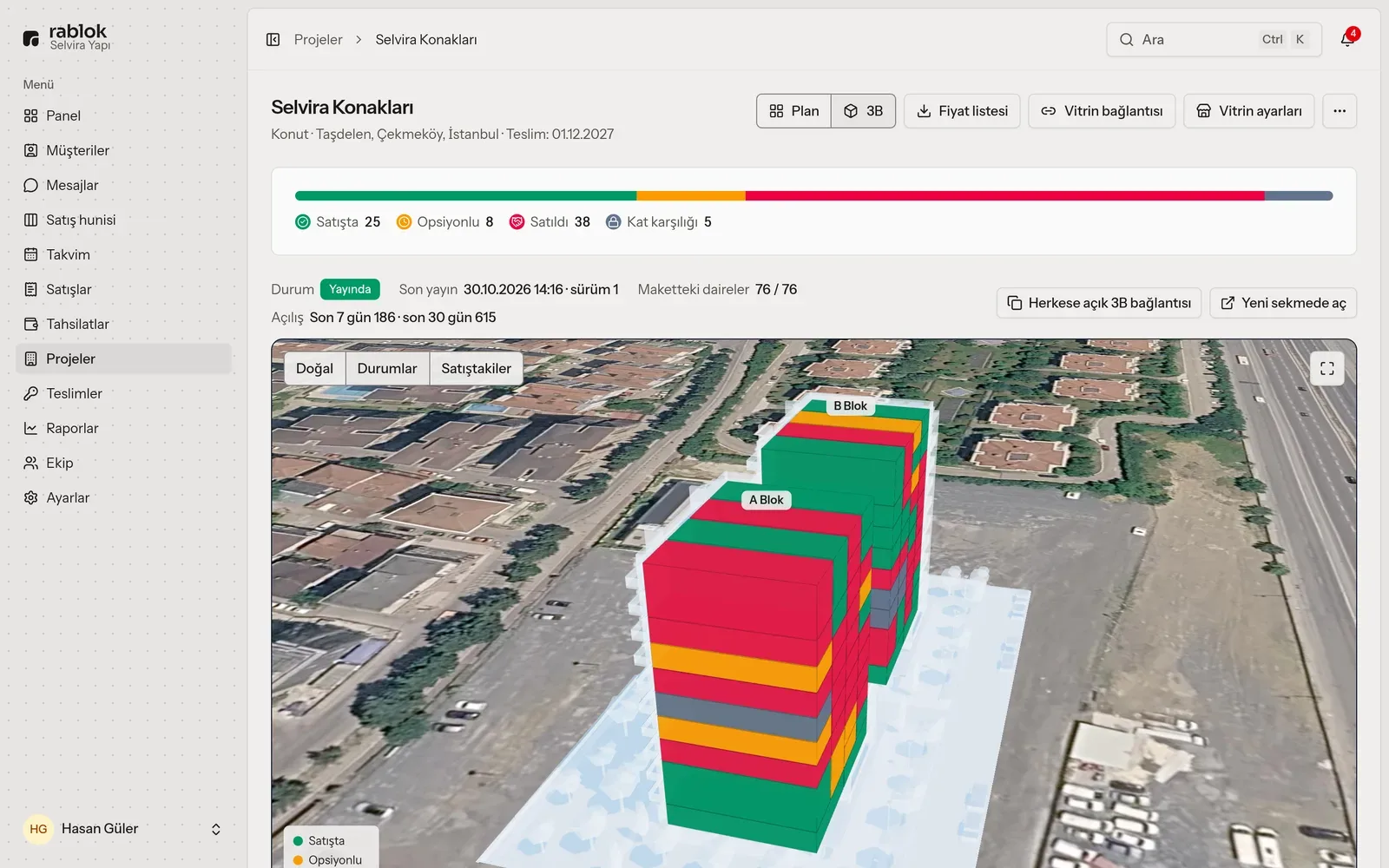Open notifications bell
Screen dimensions: 1389x868
[1347, 40]
